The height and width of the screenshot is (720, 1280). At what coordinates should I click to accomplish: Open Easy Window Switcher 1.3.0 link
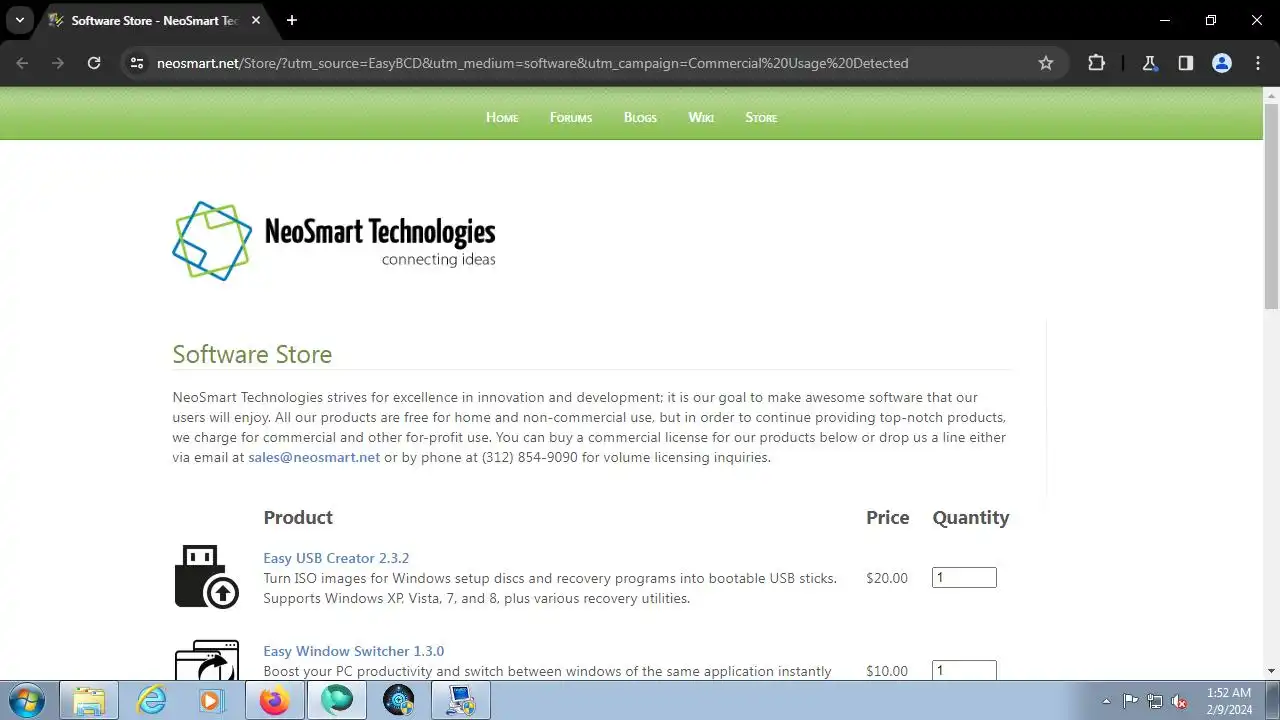pyautogui.click(x=354, y=651)
